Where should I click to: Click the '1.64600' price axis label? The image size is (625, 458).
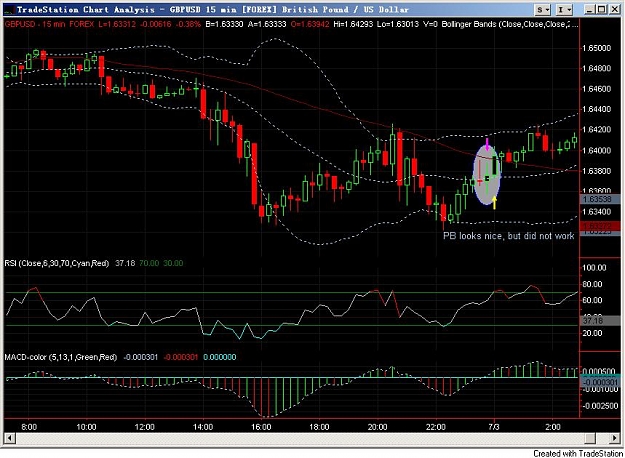pos(596,89)
